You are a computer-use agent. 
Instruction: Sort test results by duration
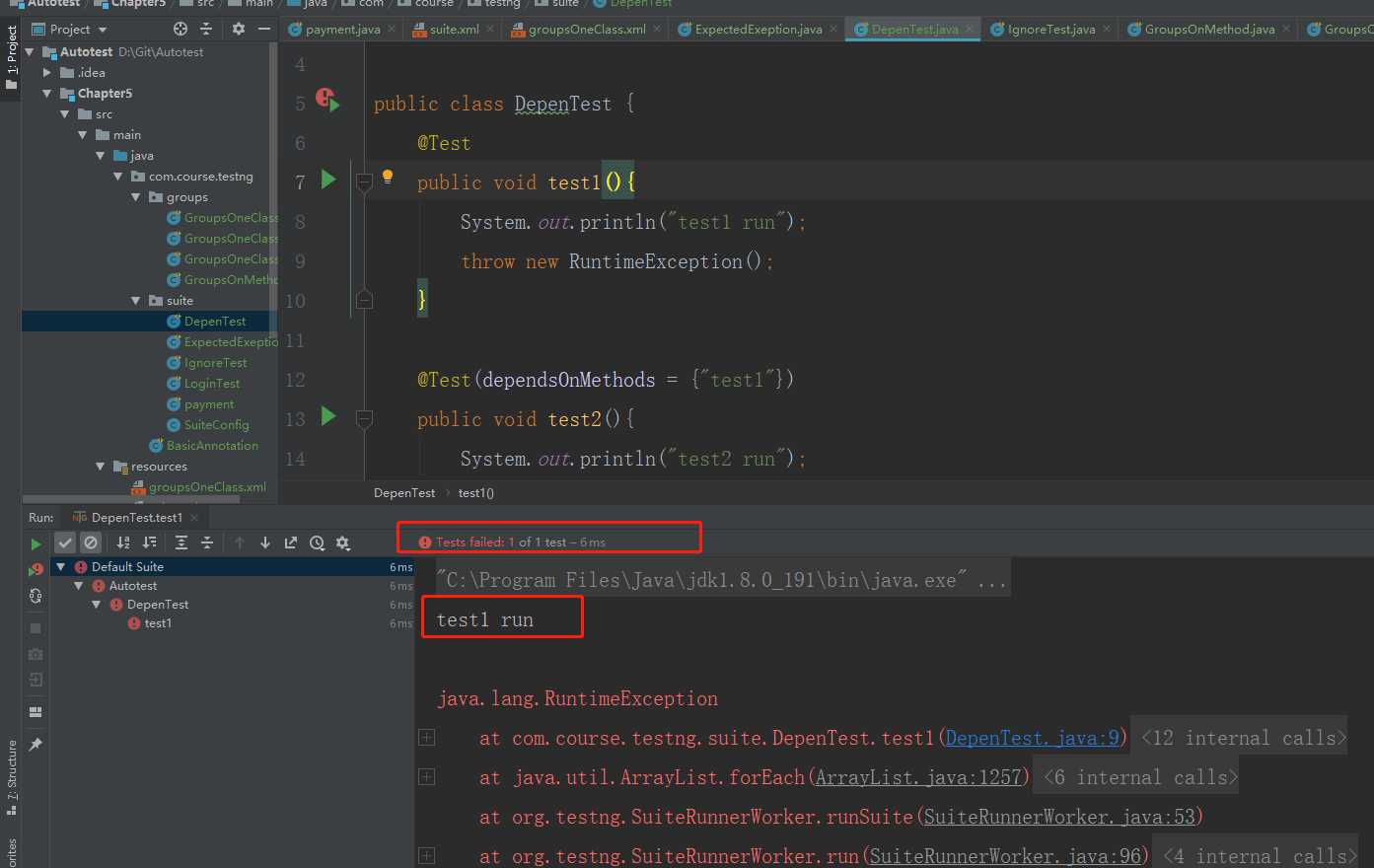149,542
